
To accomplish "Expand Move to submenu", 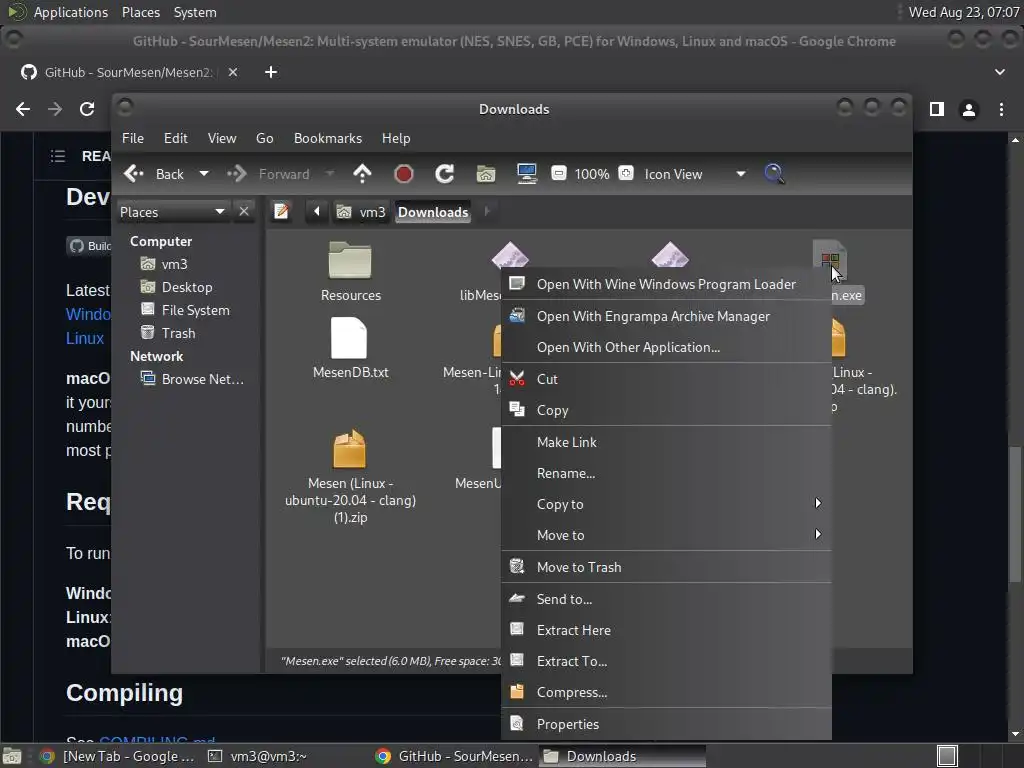I will point(666,535).
